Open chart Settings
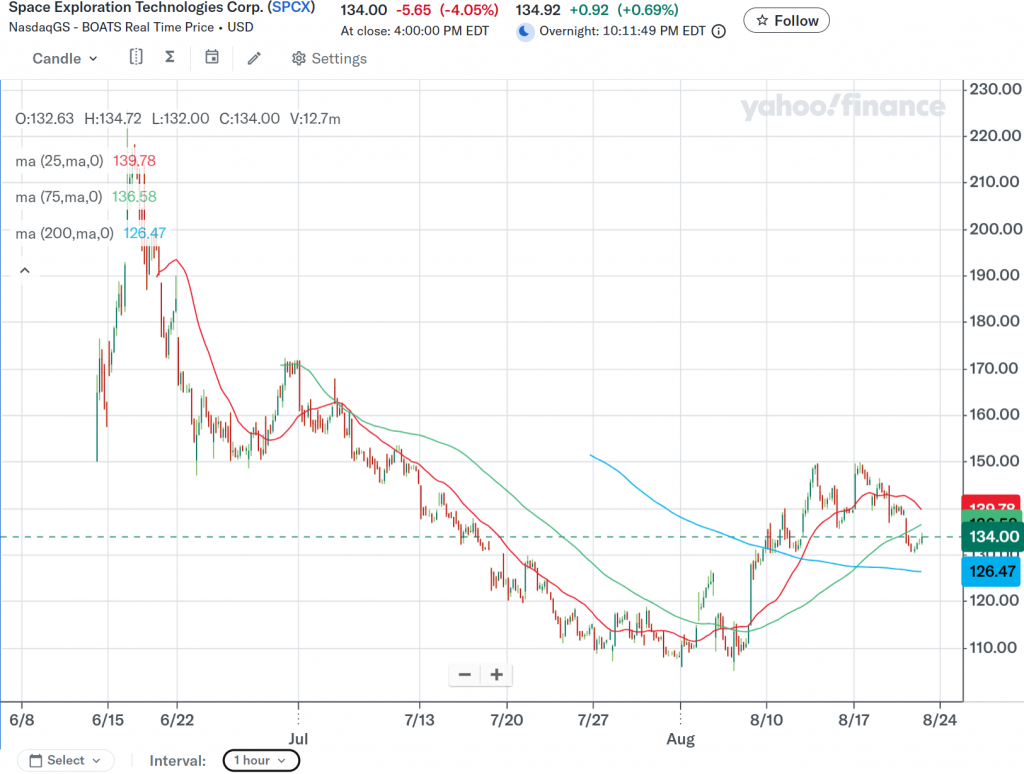This screenshot has width=1024, height=774. pyautogui.click(x=330, y=59)
